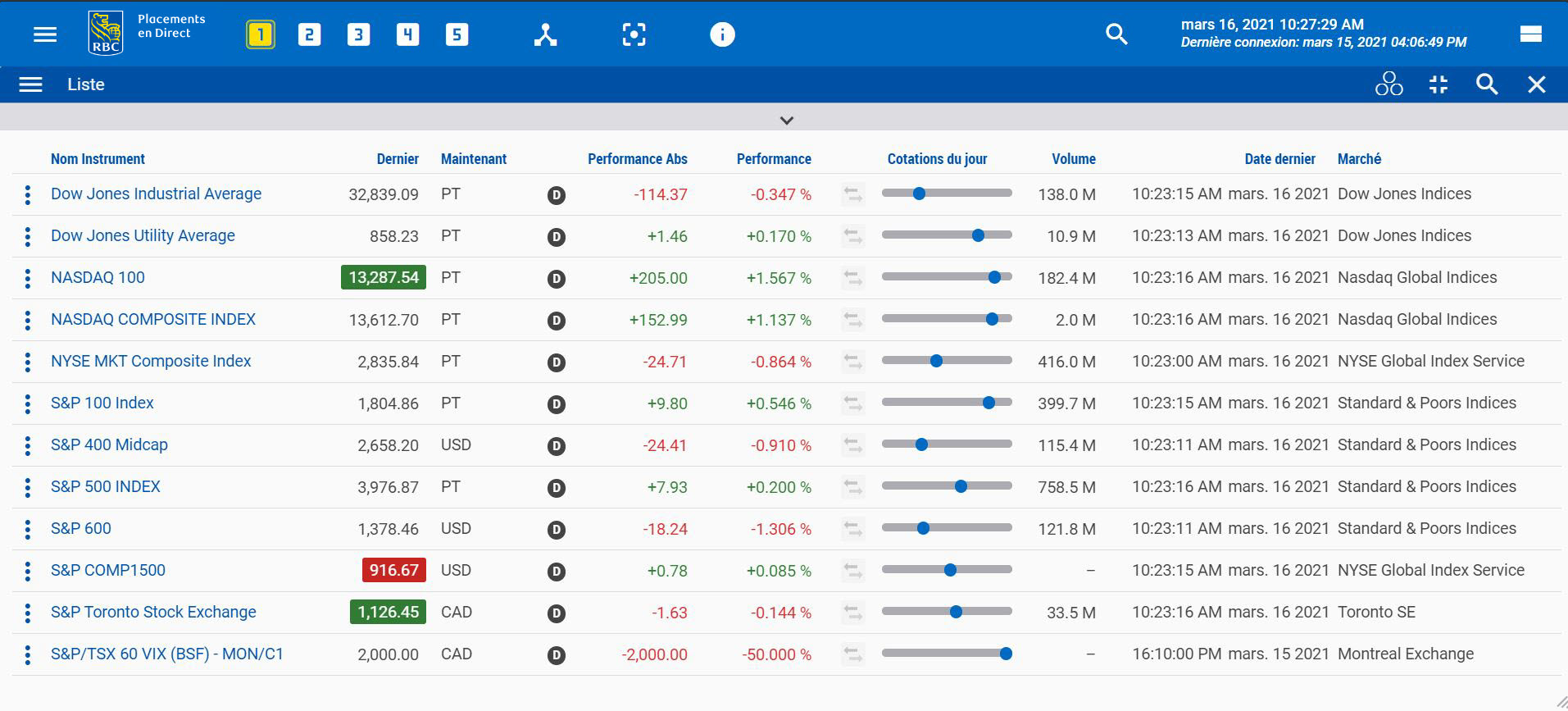Open Dow Jones Industrial Average instrument
The height and width of the screenshot is (711, 1568).
coord(156,194)
